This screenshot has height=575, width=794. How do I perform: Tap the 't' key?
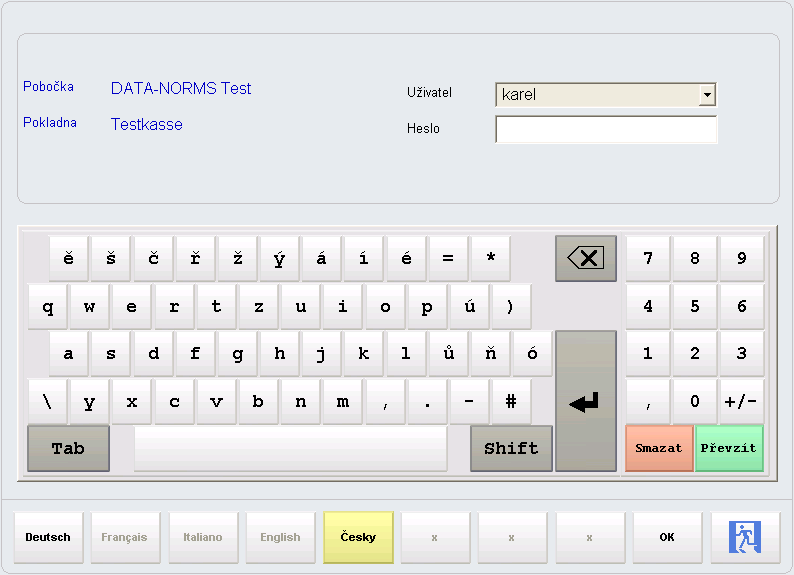pos(216,306)
